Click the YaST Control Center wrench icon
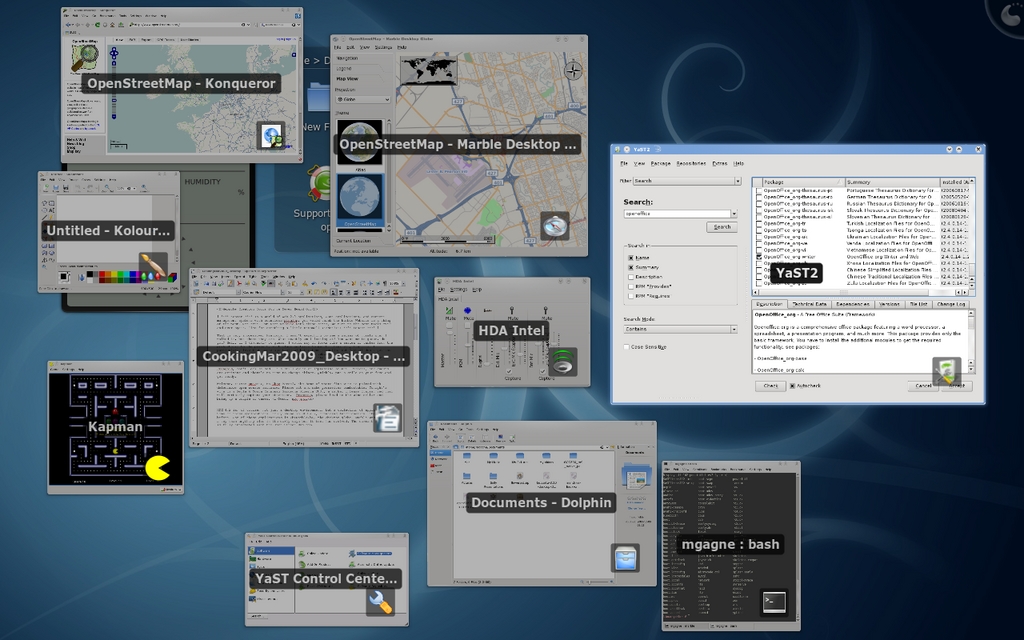 point(380,601)
